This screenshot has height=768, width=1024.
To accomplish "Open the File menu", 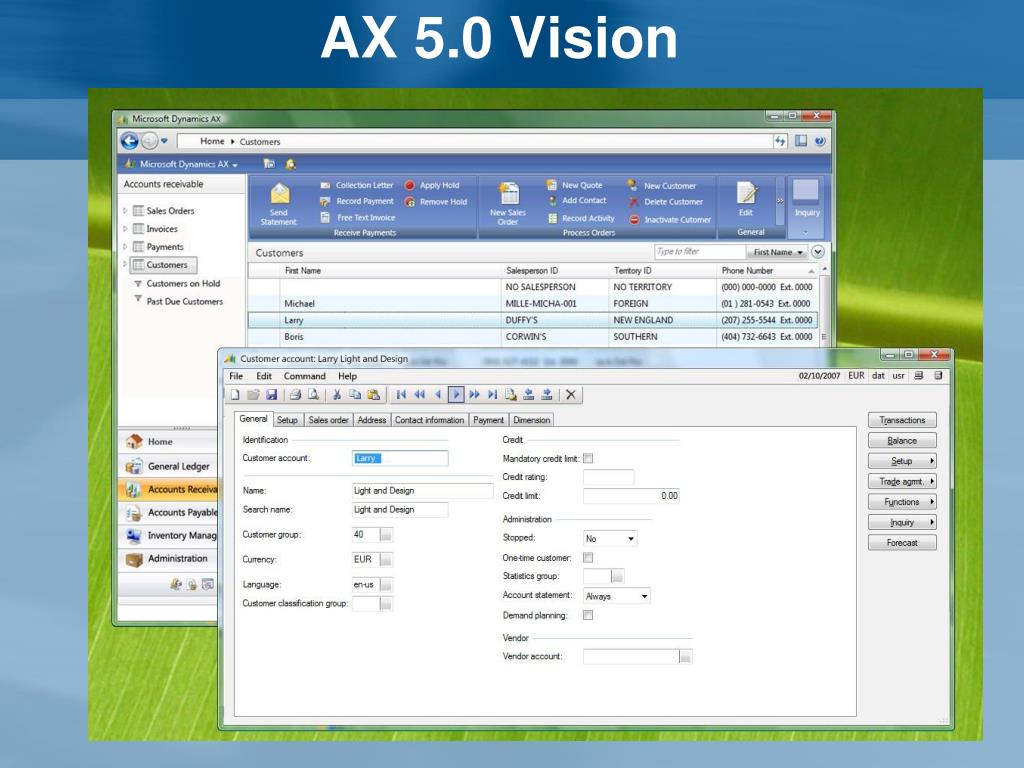I will [x=236, y=376].
